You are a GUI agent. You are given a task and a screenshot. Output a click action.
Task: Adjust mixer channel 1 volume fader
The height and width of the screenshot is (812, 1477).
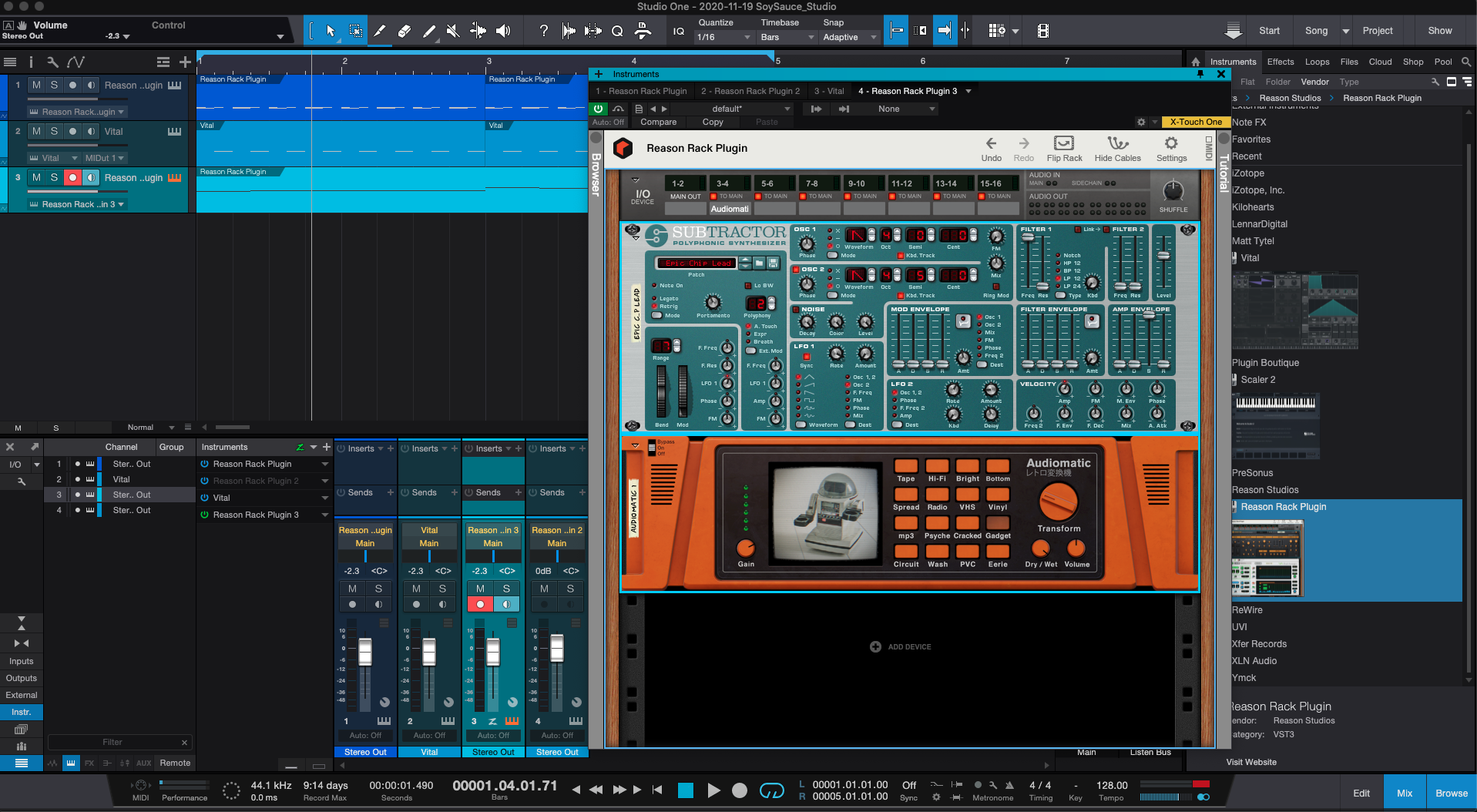365,652
